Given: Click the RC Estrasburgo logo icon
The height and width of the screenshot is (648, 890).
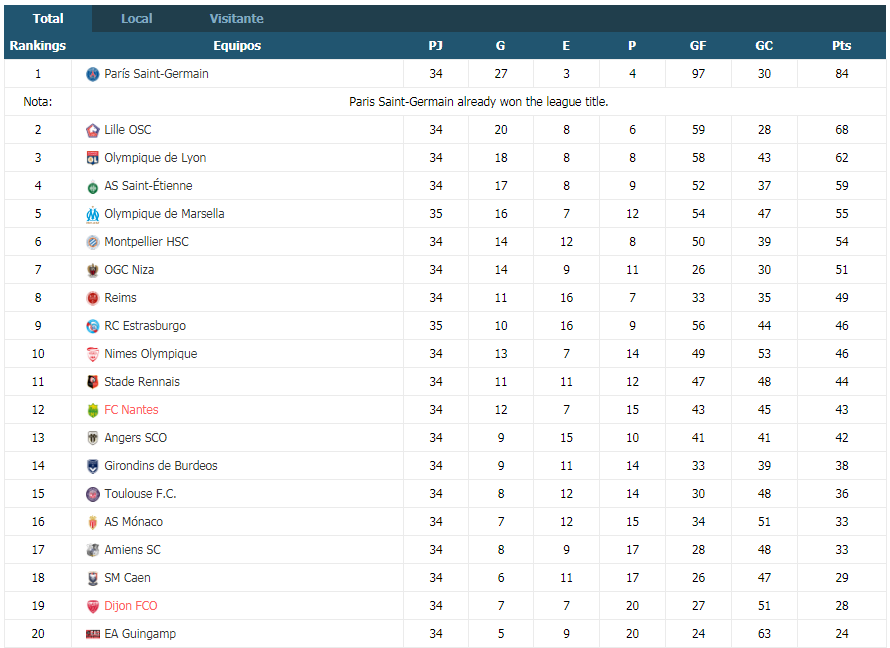Looking at the screenshot, I should (93, 326).
